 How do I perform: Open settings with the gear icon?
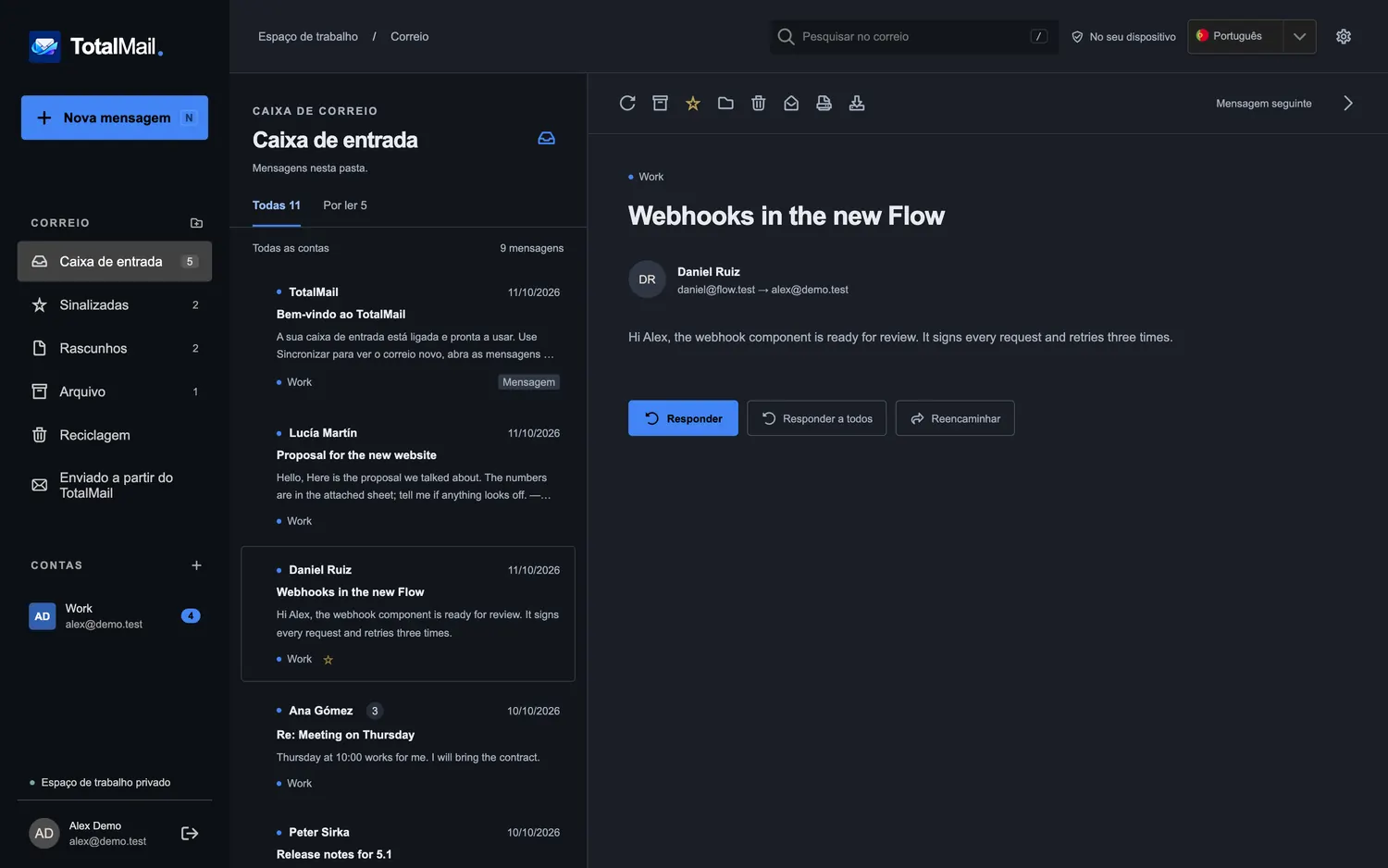point(1344,37)
